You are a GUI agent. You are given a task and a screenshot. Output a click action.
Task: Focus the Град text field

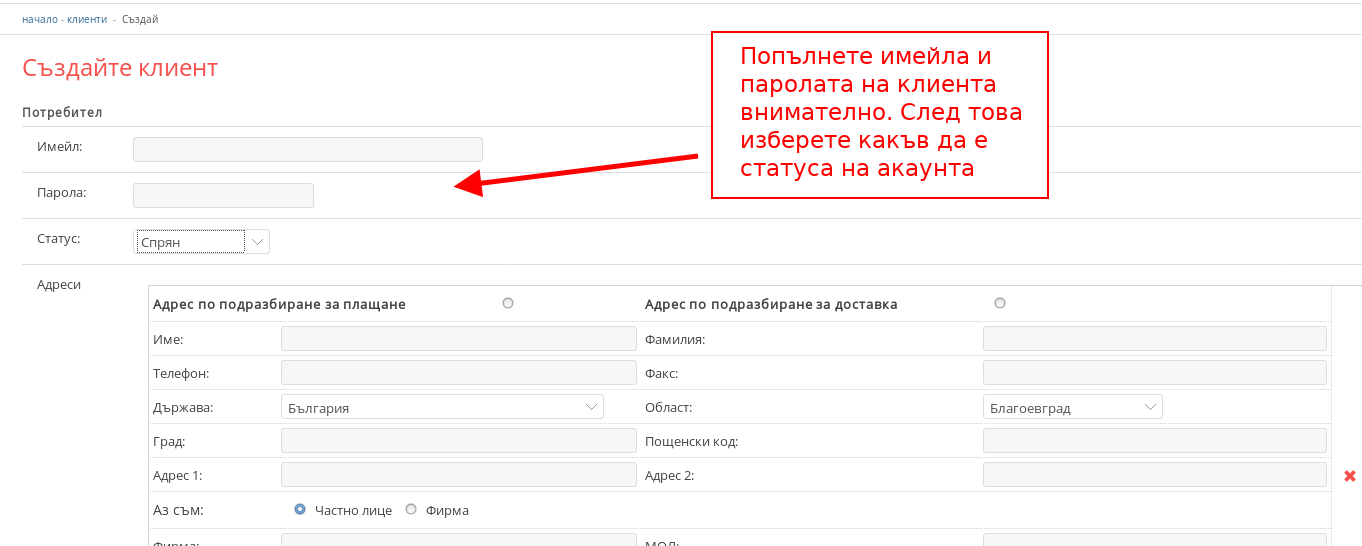[x=458, y=441]
